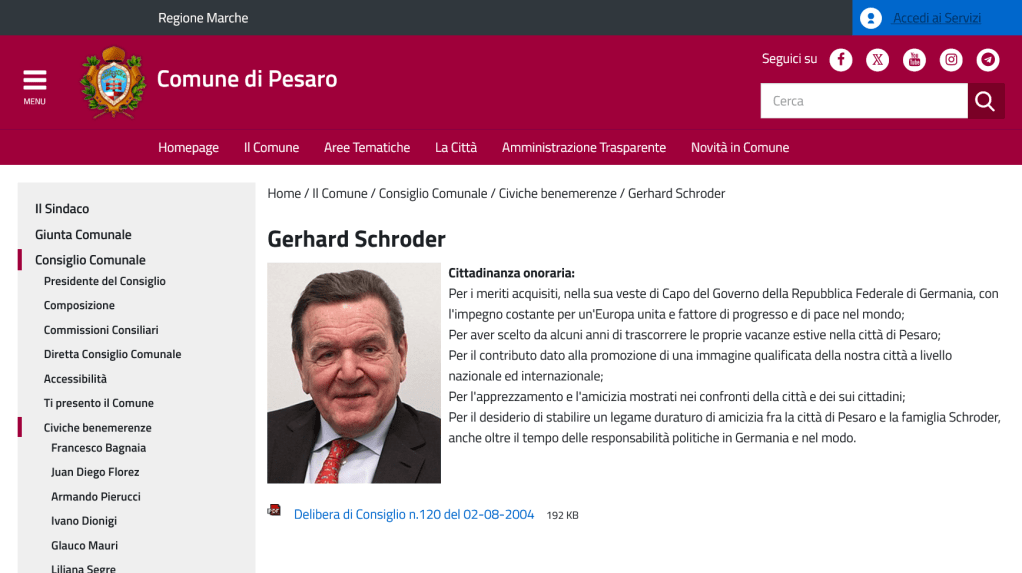Expand Consiglio Comunale in the sidebar
Image resolution: width=1022 pixels, height=573 pixels.
[x=90, y=260]
